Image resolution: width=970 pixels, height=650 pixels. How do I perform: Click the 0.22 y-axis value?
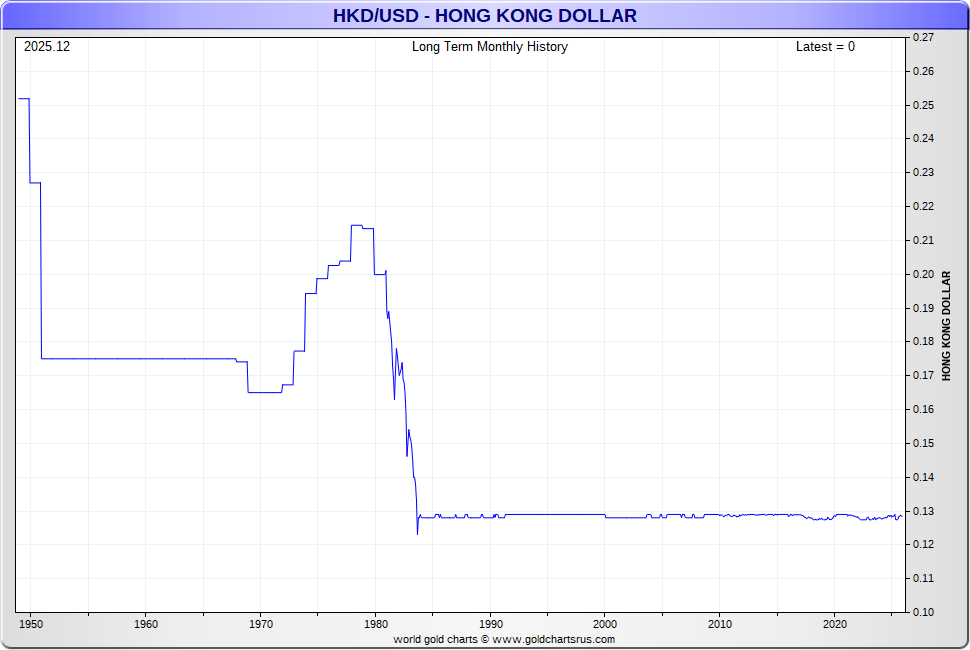(924, 207)
